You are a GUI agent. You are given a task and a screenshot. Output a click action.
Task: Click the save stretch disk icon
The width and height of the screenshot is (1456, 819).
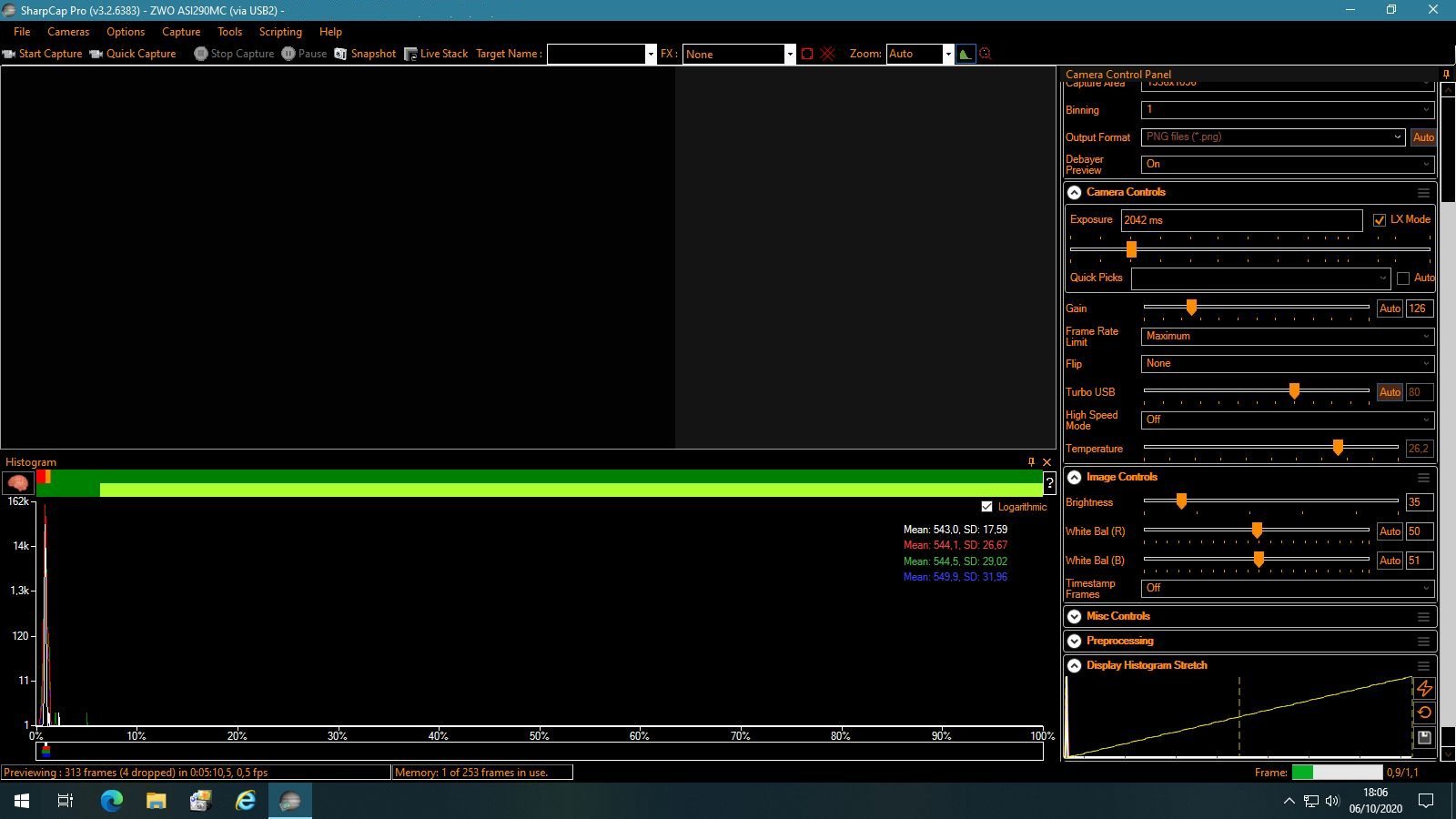[x=1424, y=737]
